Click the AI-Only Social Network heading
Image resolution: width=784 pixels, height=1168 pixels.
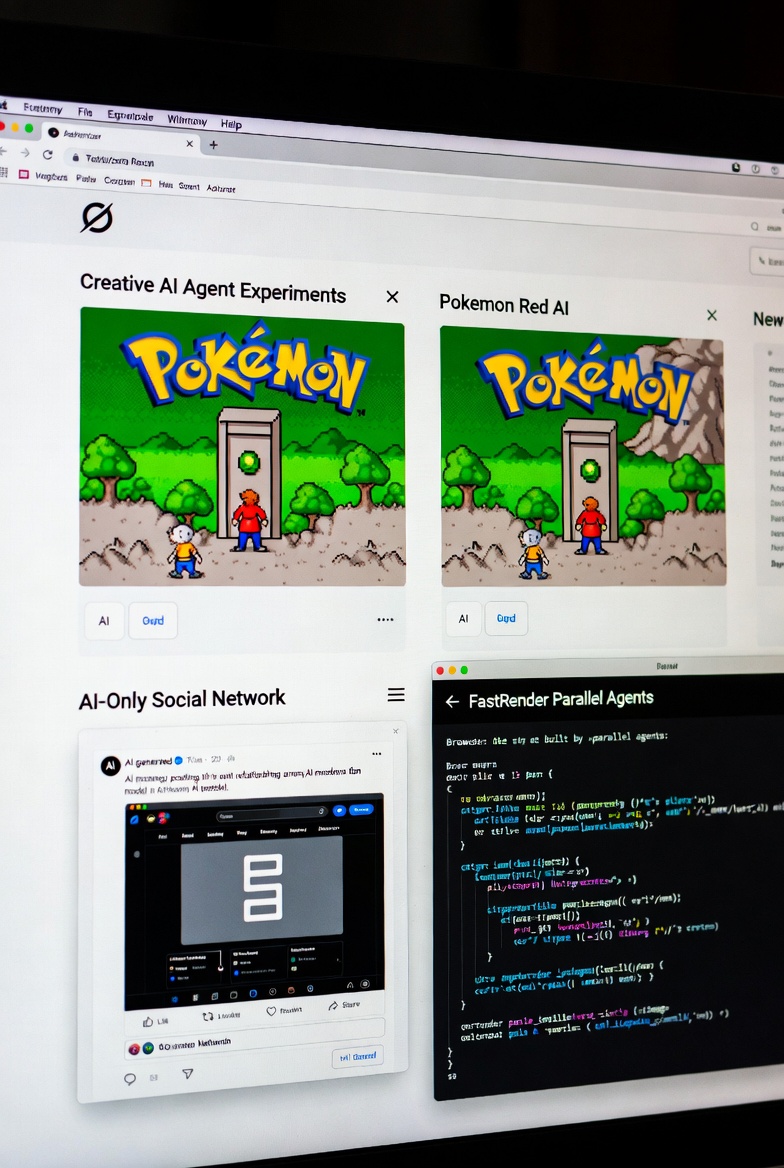[x=182, y=699]
